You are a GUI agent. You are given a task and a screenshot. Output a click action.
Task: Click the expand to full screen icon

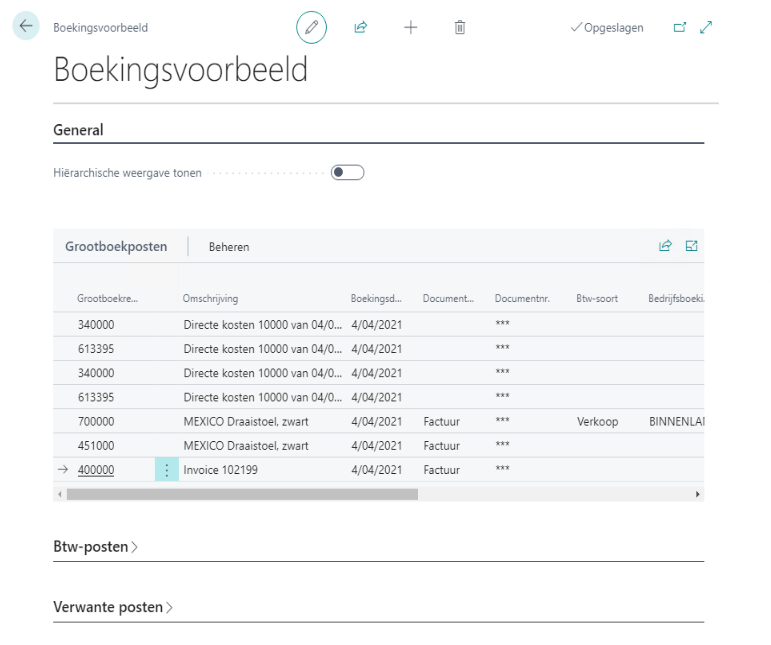pos(706,28)
